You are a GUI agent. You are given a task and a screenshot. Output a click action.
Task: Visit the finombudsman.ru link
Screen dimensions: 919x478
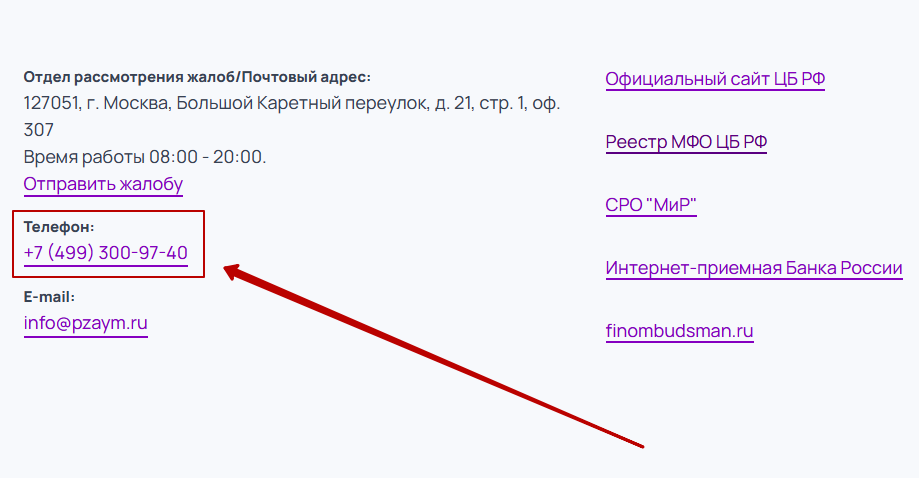tap(679, 331)
